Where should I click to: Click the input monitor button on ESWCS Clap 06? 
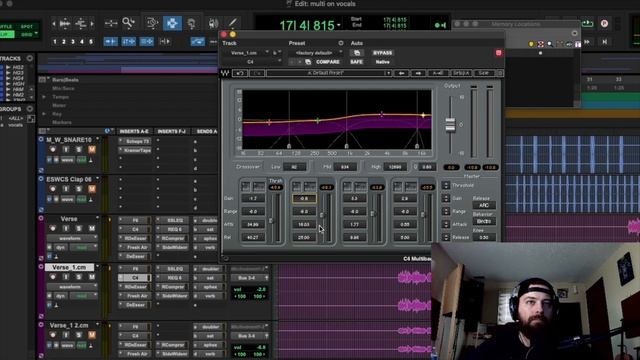[x=66, y=189]
